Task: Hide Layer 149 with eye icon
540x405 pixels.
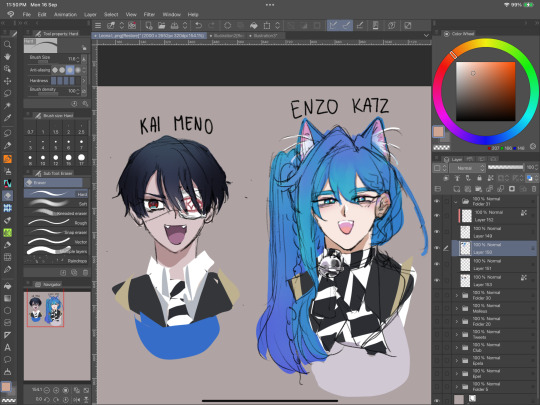Action: coord(437,232)
